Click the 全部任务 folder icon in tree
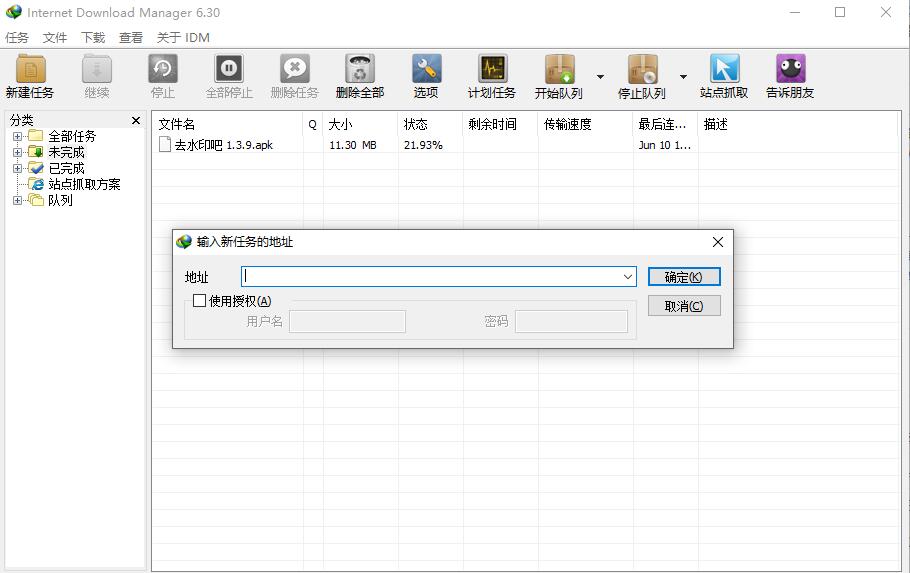 36,136
